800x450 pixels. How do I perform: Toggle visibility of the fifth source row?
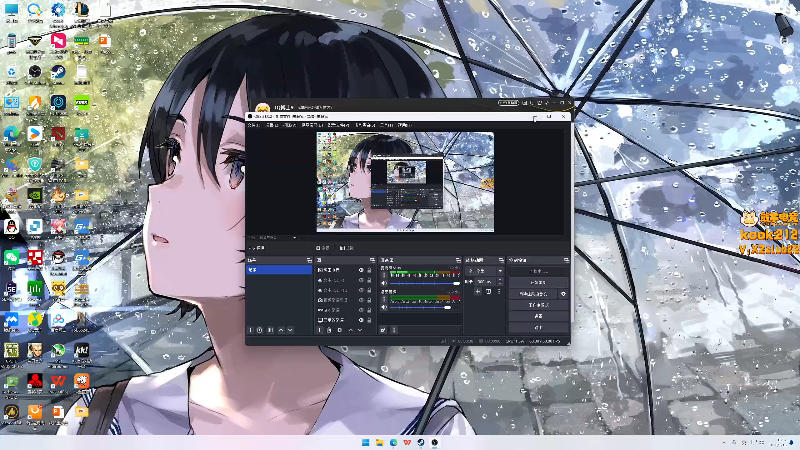[x=361, y=310]
